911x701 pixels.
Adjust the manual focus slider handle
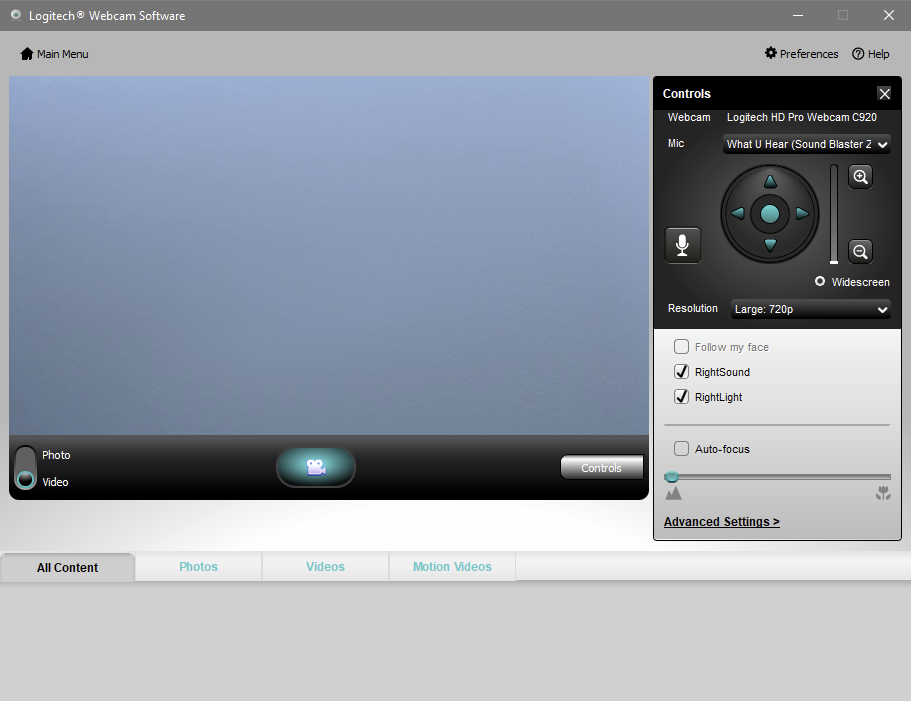[x=672, y=477]
